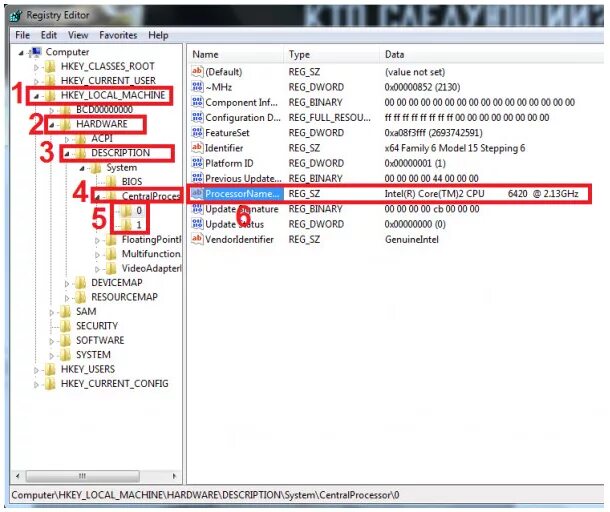
Task: Select the ProcessorNameString value row
Action: coord(389,193)
